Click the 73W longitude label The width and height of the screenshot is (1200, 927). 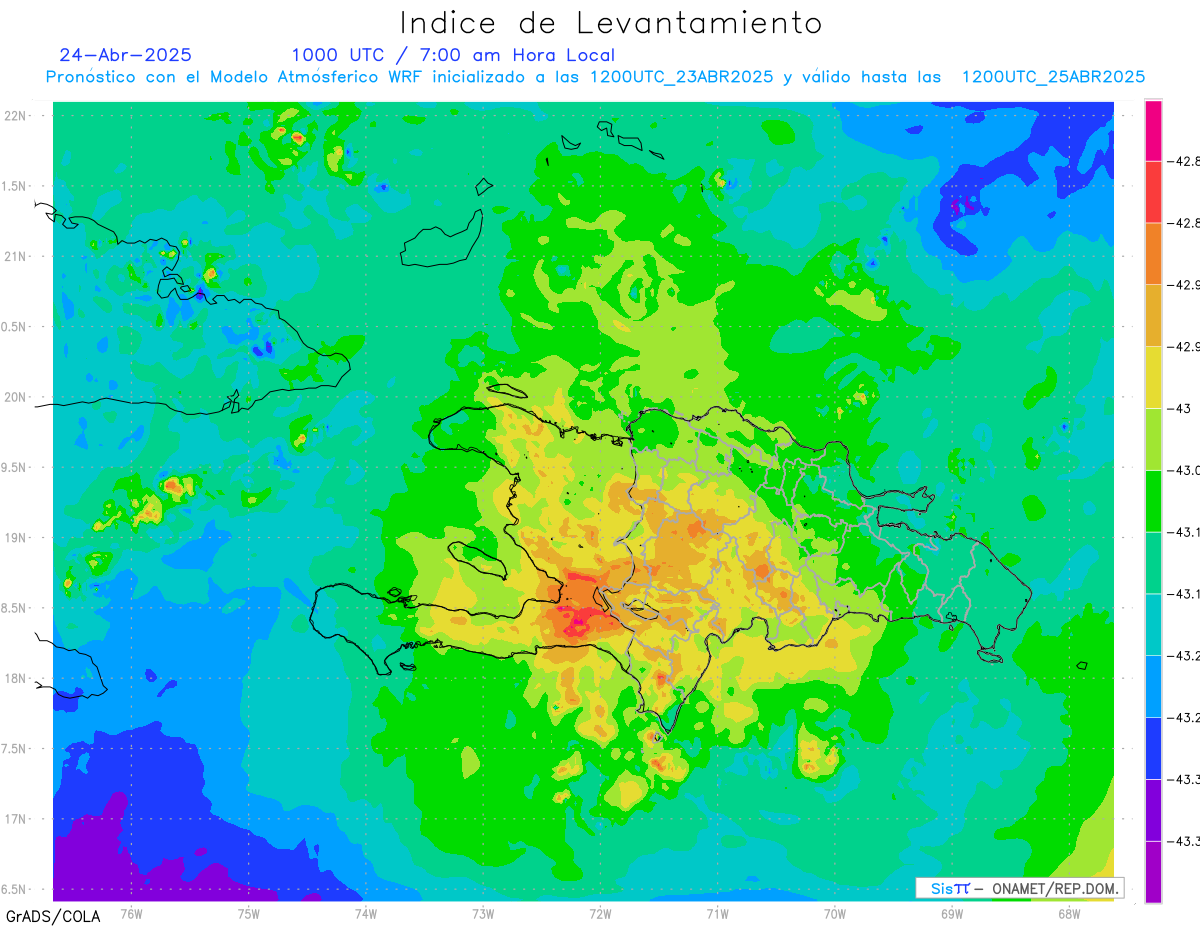(x=483, y=913)
